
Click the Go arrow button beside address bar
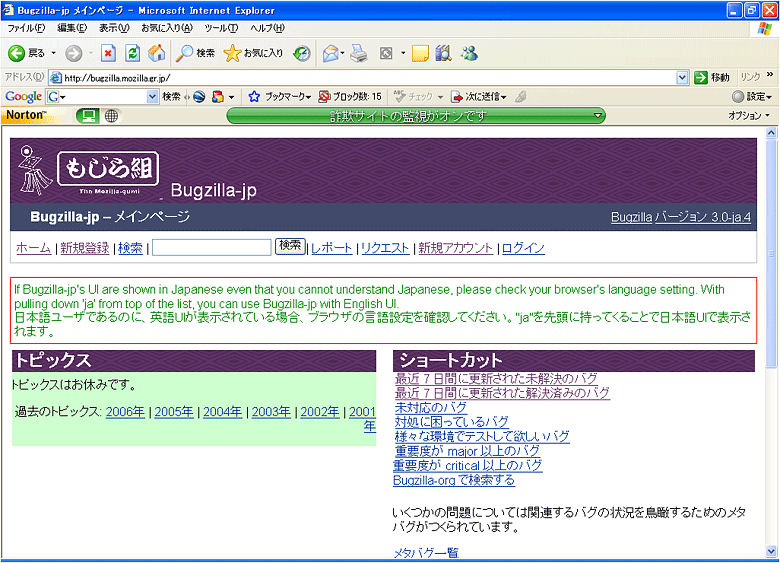coord(700,77)
